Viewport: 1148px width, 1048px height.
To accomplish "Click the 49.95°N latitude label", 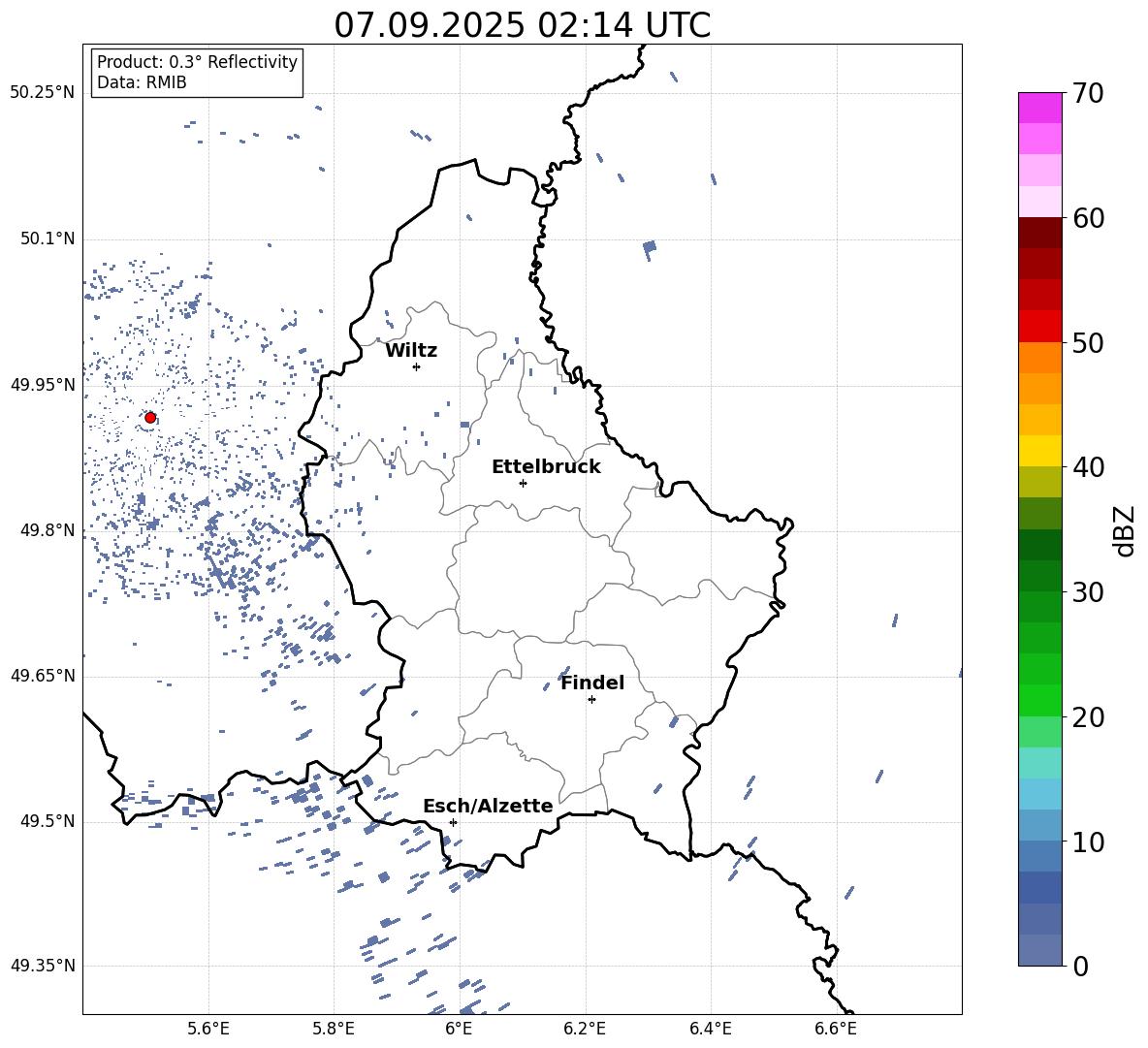I will point(43,386).
